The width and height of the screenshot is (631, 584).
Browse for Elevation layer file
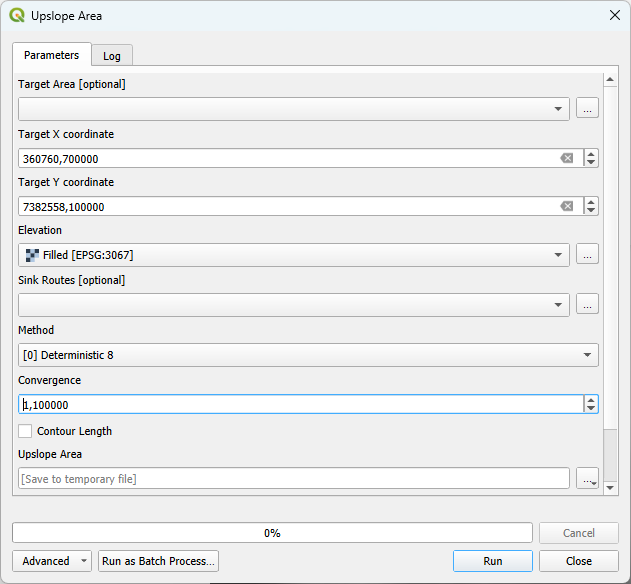[587, 255]
